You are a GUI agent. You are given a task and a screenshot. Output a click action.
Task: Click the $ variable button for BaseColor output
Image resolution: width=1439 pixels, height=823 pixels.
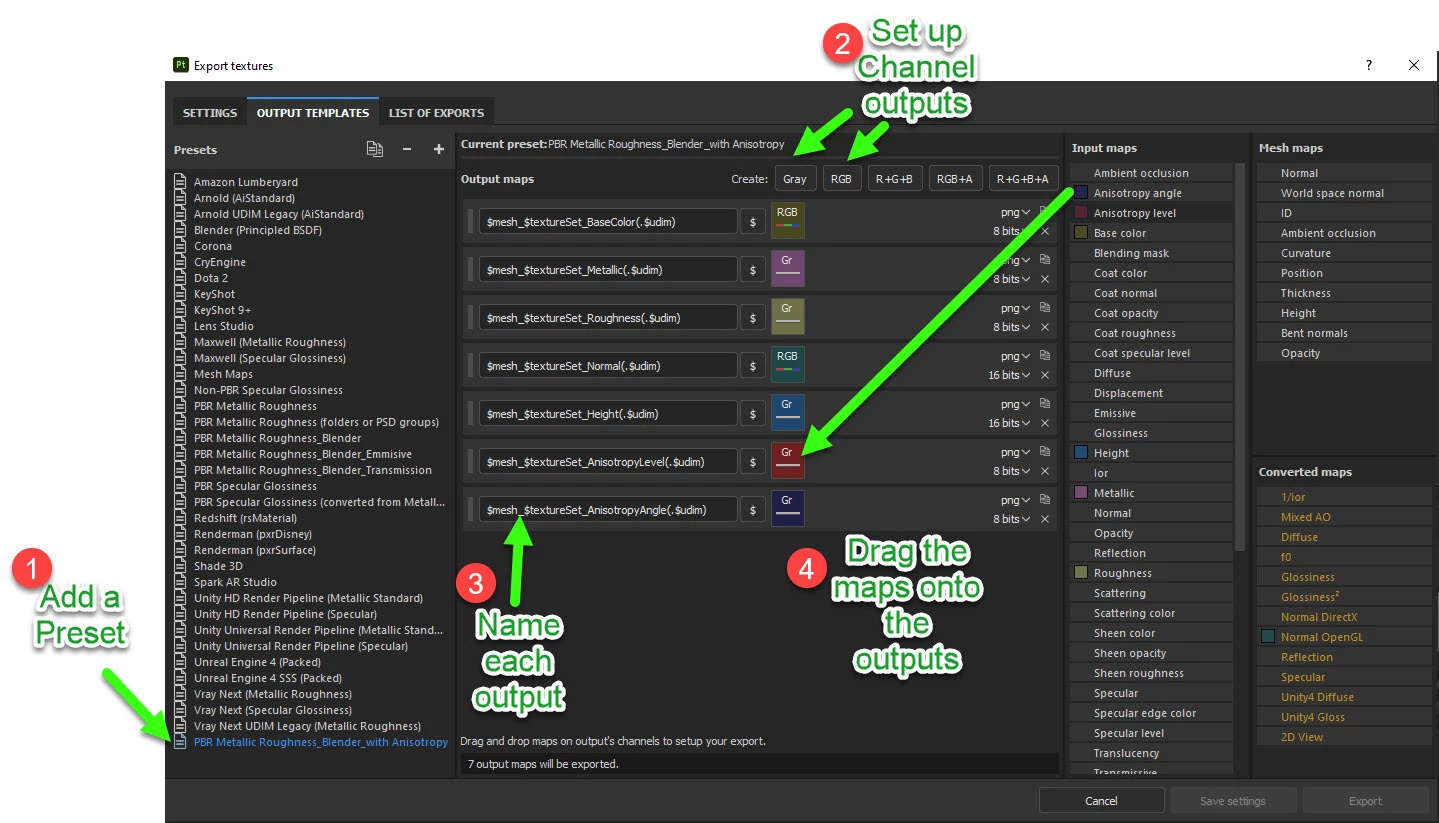[752, 222]
